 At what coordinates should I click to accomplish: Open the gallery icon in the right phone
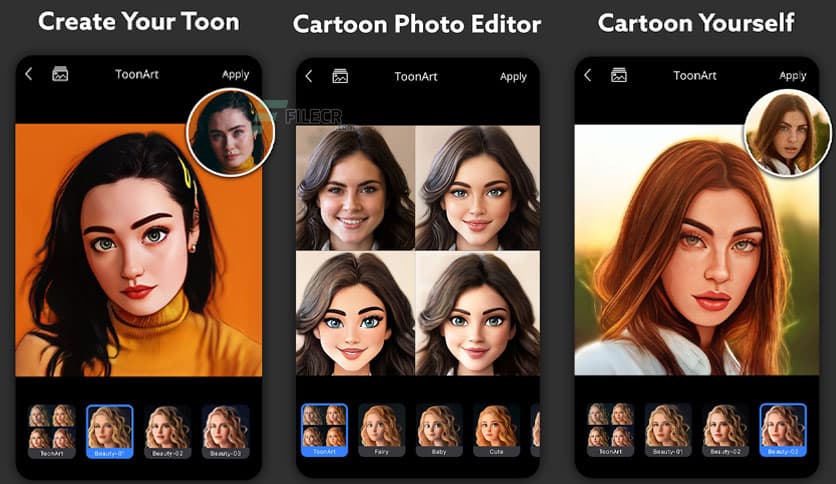pos(619,75)
